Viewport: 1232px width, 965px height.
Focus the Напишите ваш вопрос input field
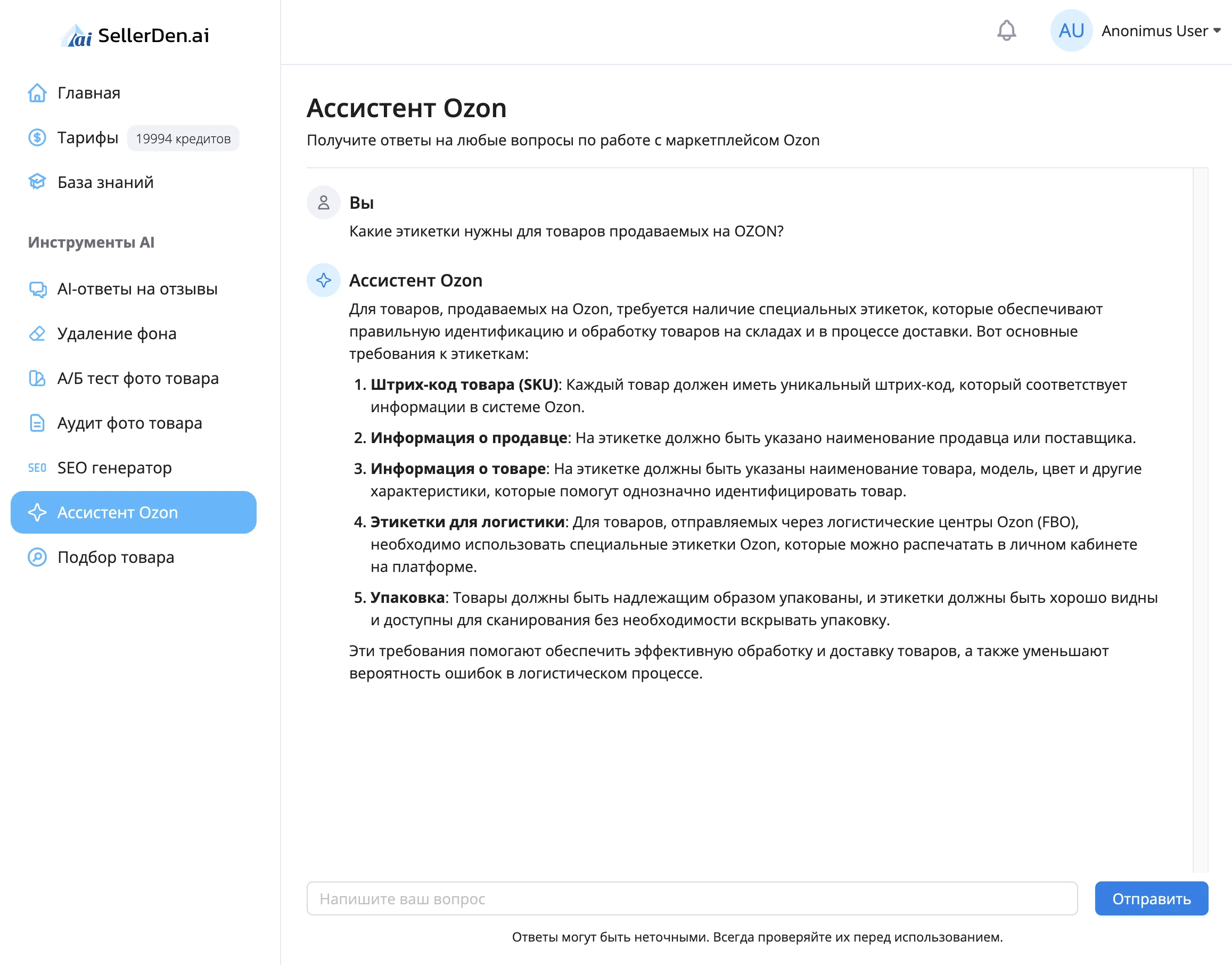[x=692, y=898]
